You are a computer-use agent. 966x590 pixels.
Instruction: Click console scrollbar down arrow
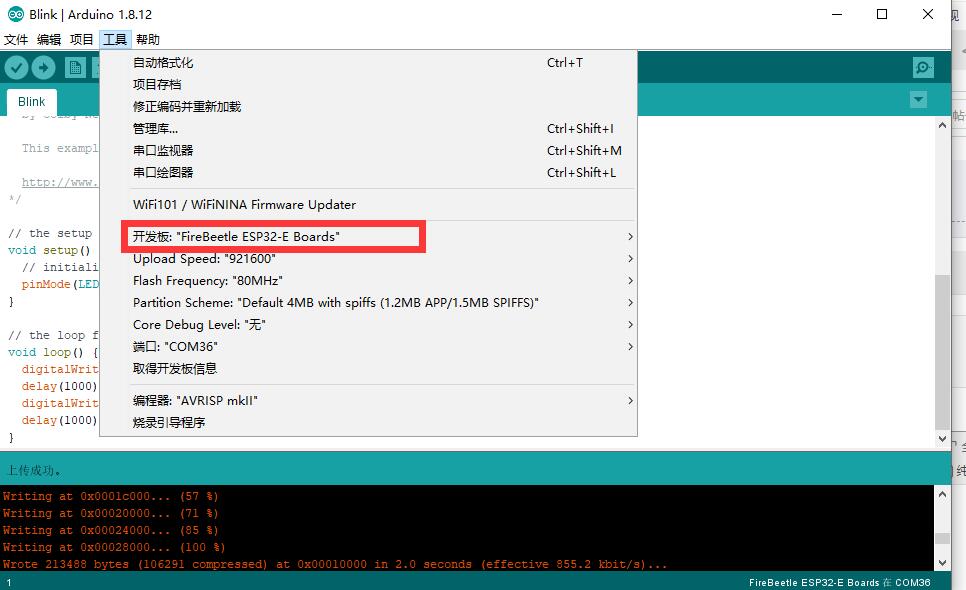point(942,563)
